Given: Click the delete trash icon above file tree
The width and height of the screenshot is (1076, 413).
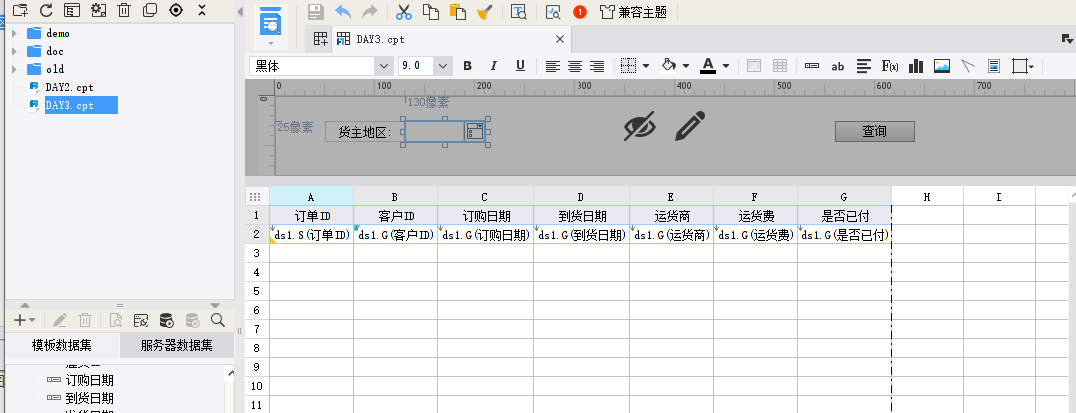Looking at the screenshot, I should [x=124, y=10].
